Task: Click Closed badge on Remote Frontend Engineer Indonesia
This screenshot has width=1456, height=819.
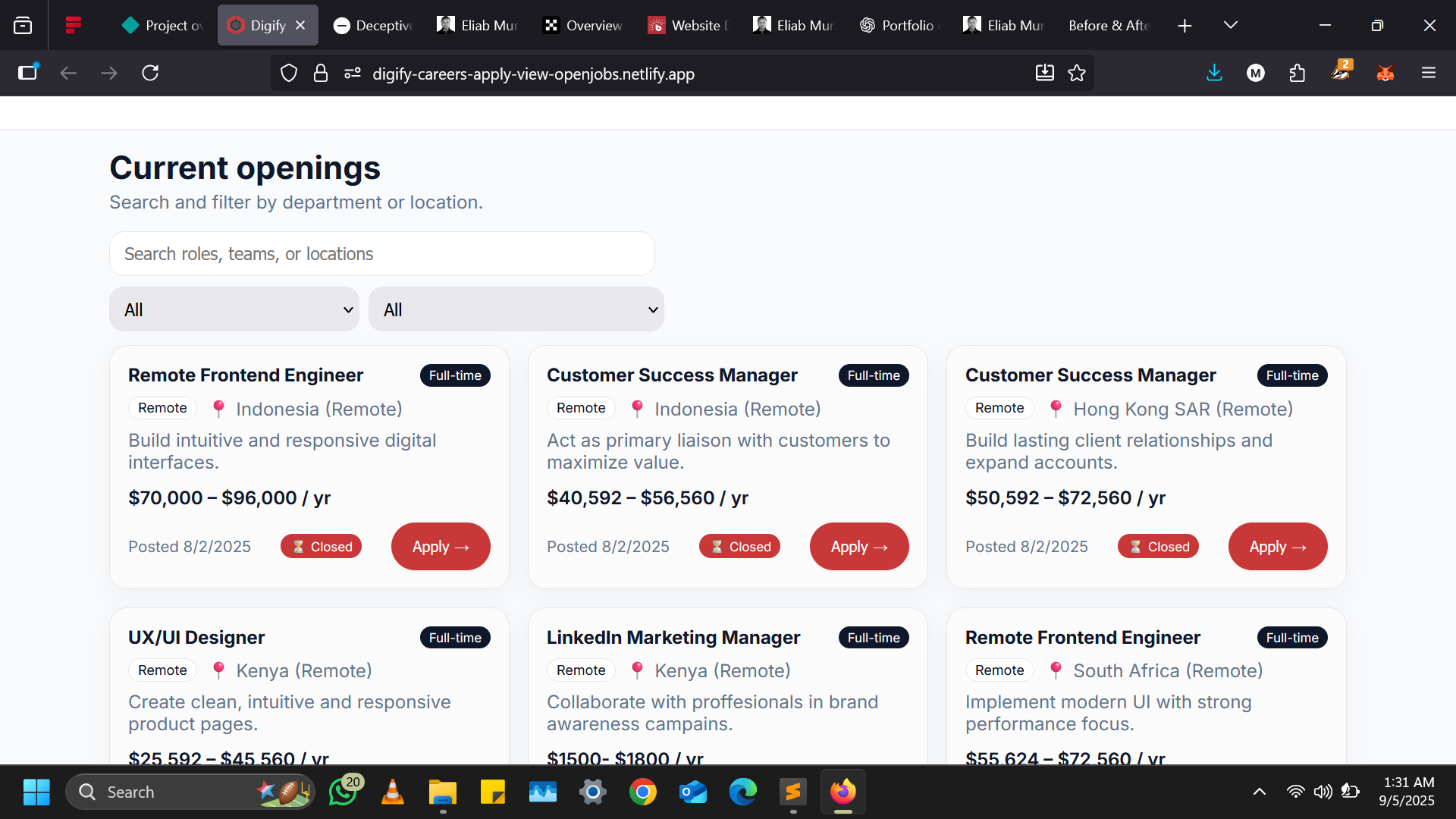Action: point(322,547)
